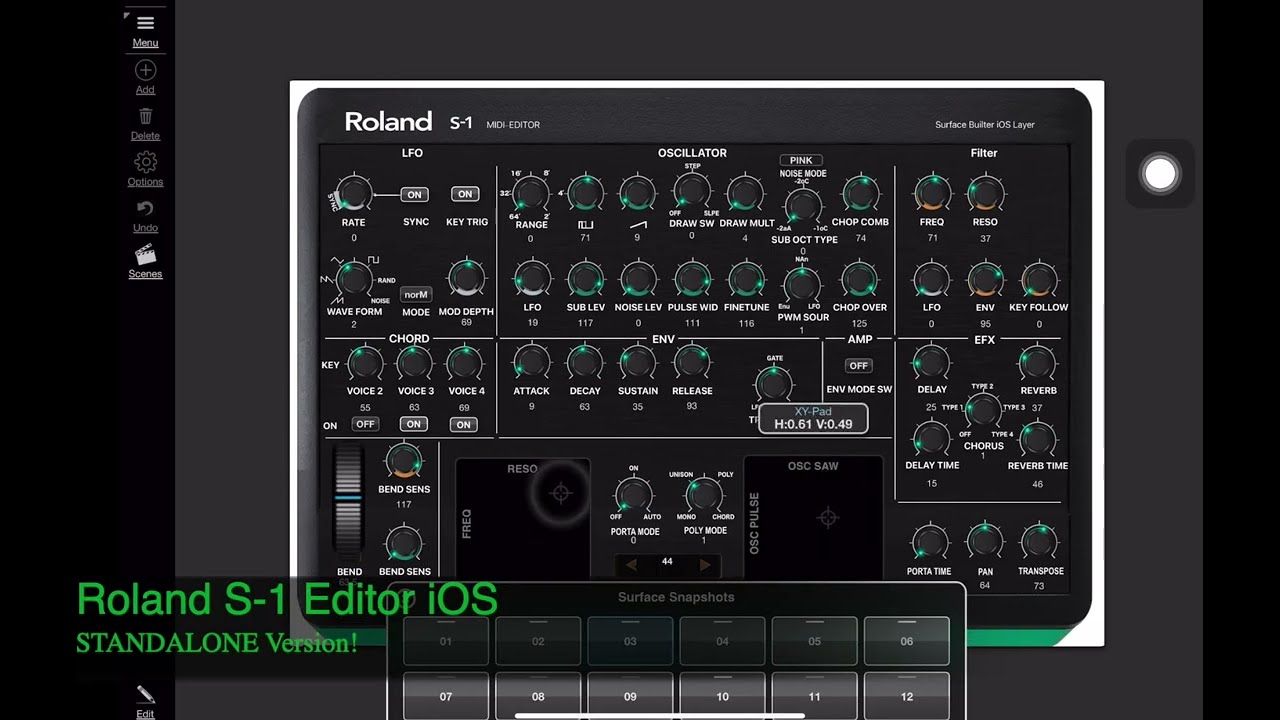Click the envelope DECAY knob
Viewport: 1280px width, 720px height.
(x=585, y=362)
